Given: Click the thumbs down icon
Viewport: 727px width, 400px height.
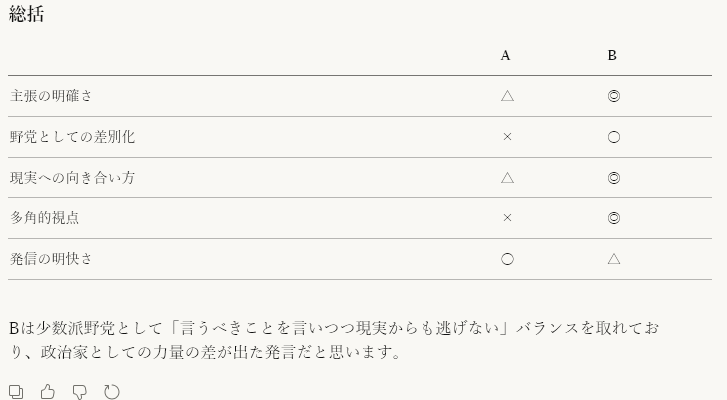Looking at the screenshot, I should (80, 392).
